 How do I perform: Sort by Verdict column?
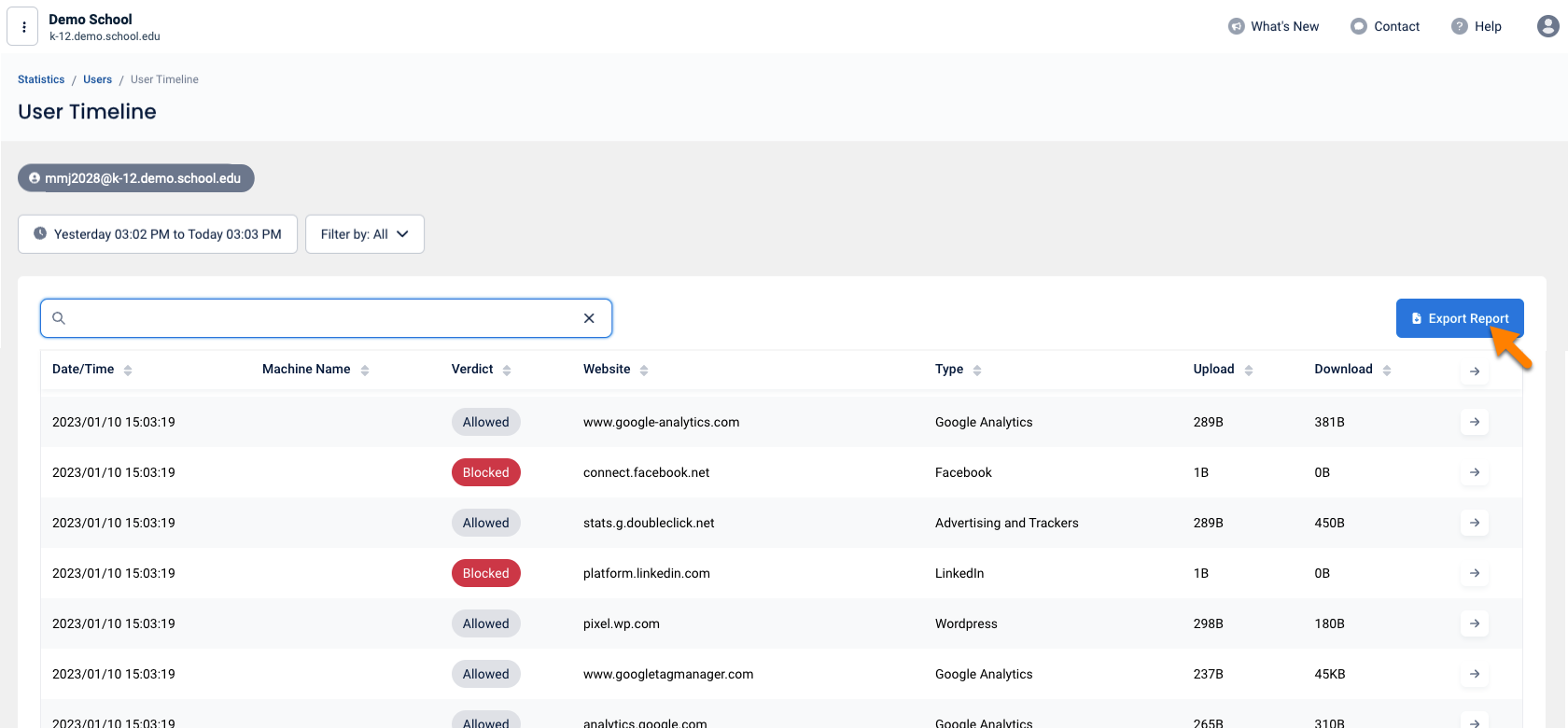(x=482, y=370)
